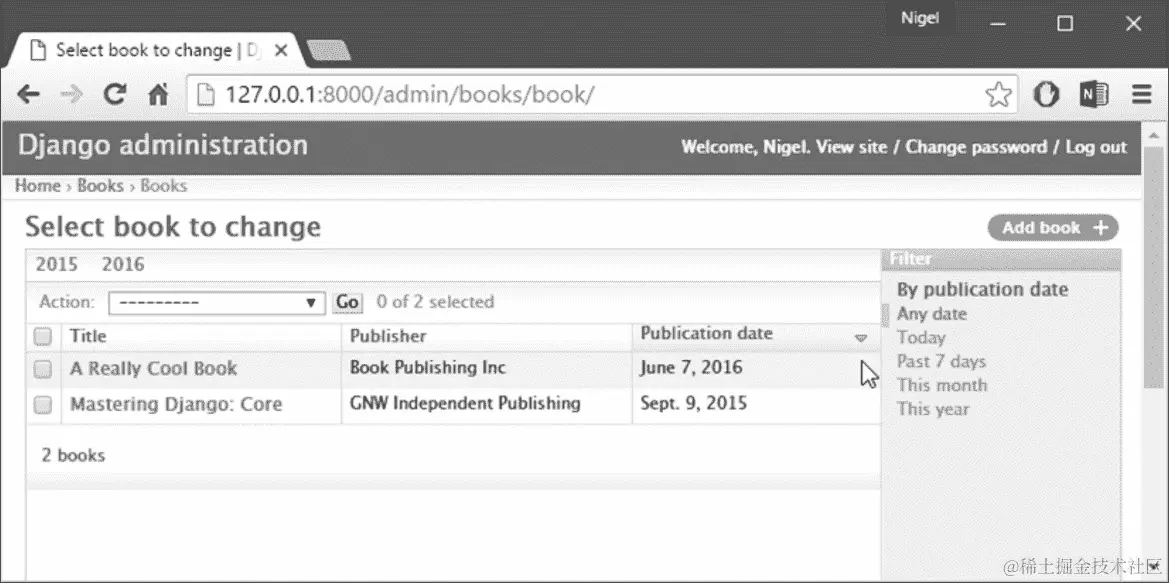Viewport: 1169px width, 583px height.
Task: Click the Django administration heading
Action: point(163,145)
